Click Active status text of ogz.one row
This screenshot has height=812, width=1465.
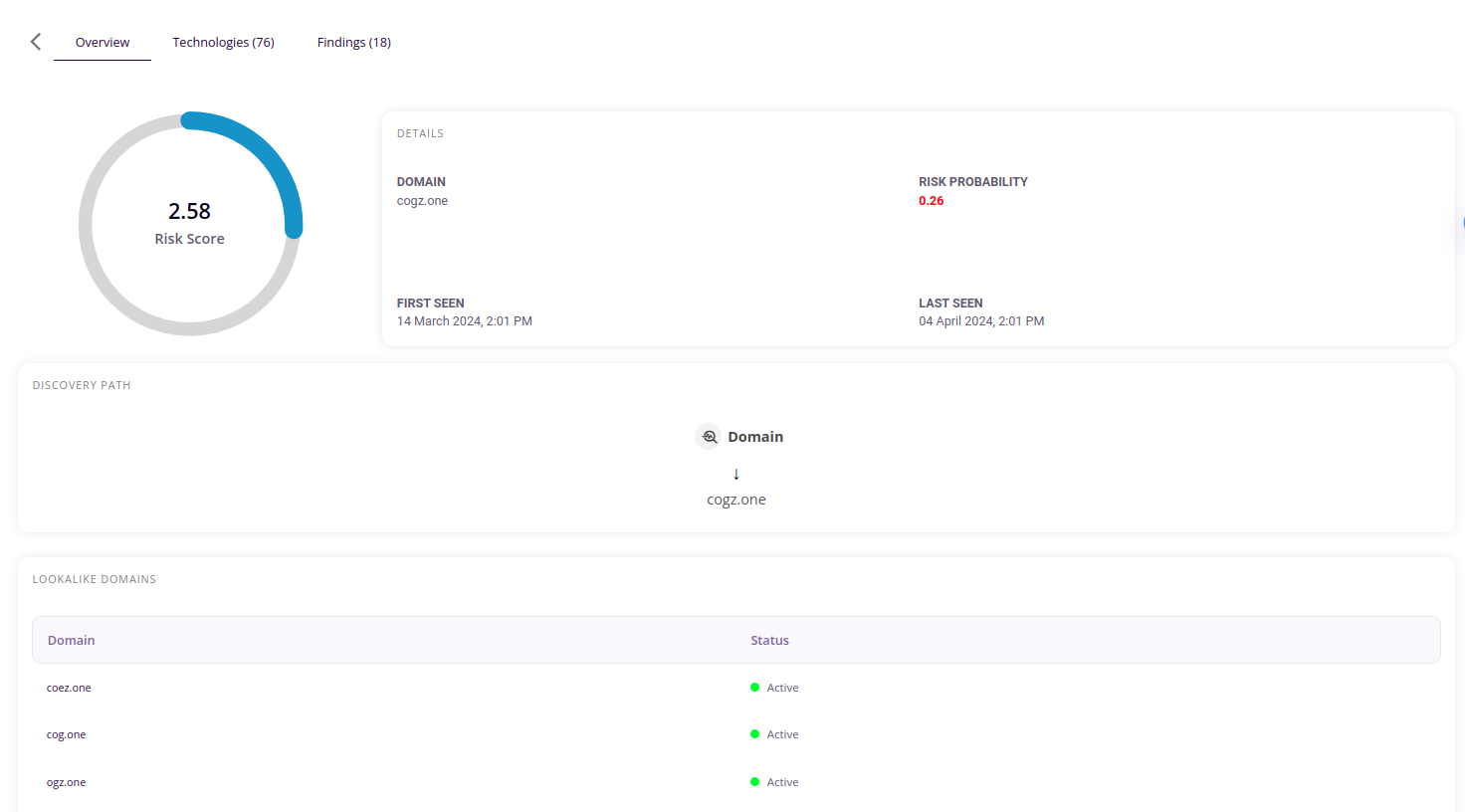pos(782,782)
